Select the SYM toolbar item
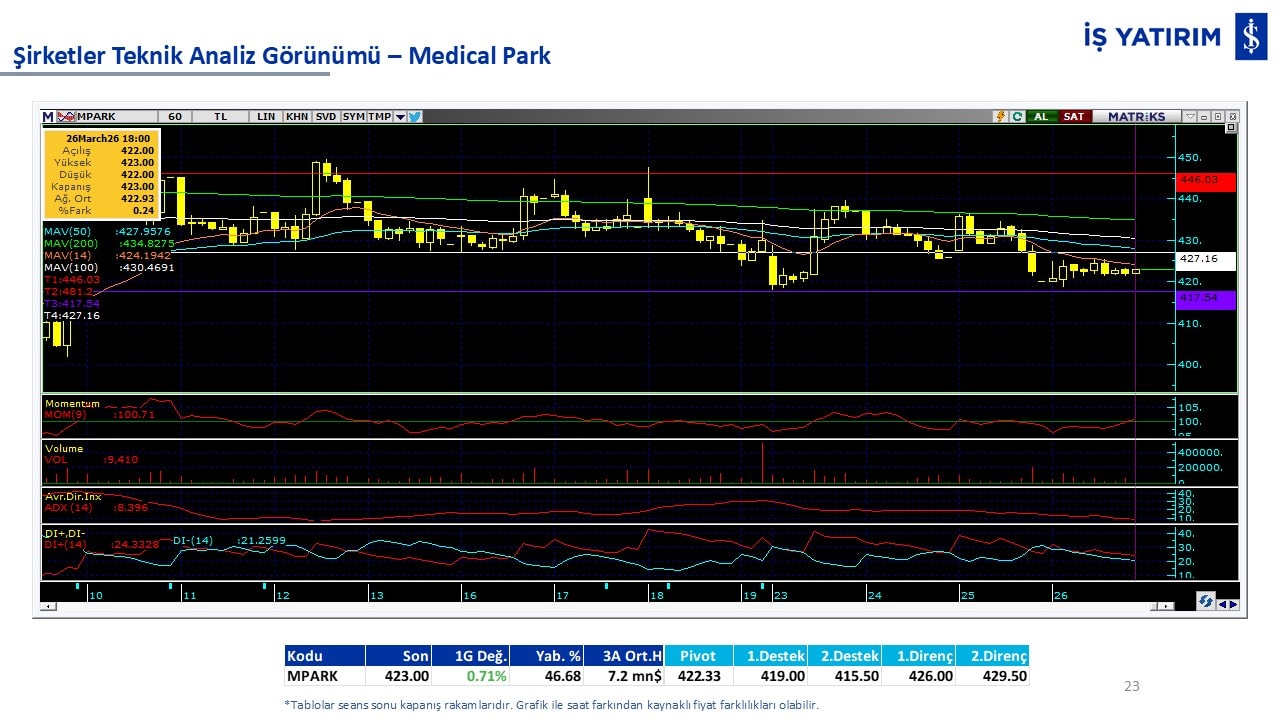 [x=353, y=117]
